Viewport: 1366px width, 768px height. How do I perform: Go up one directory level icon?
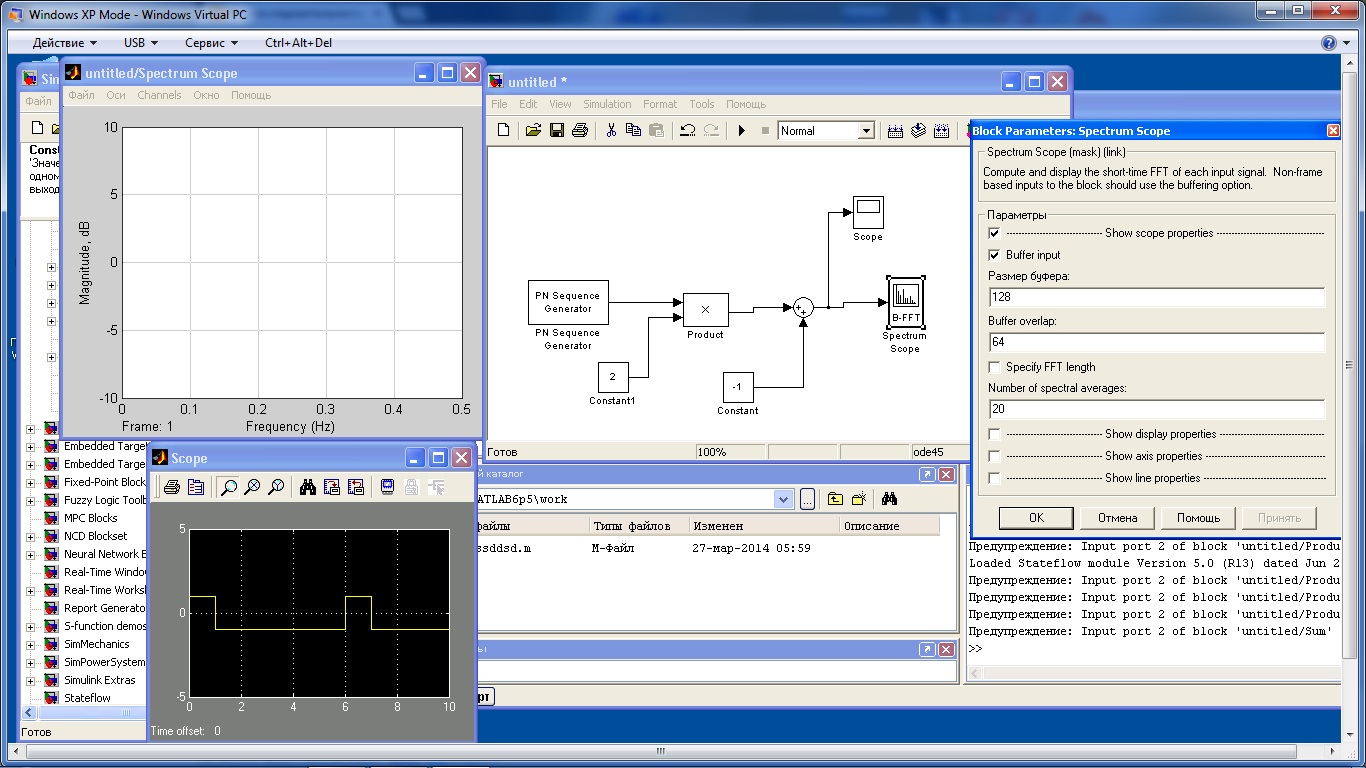(835, 498)
